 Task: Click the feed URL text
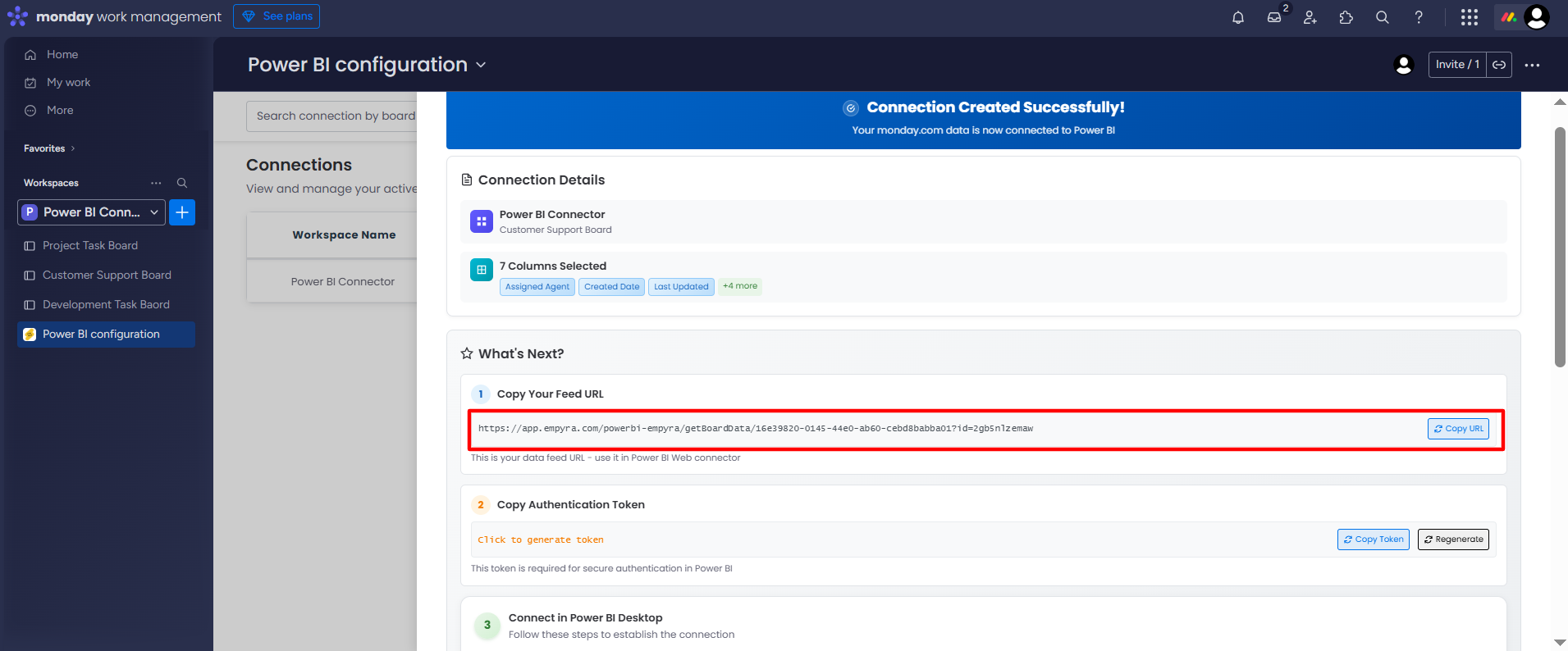756,429
